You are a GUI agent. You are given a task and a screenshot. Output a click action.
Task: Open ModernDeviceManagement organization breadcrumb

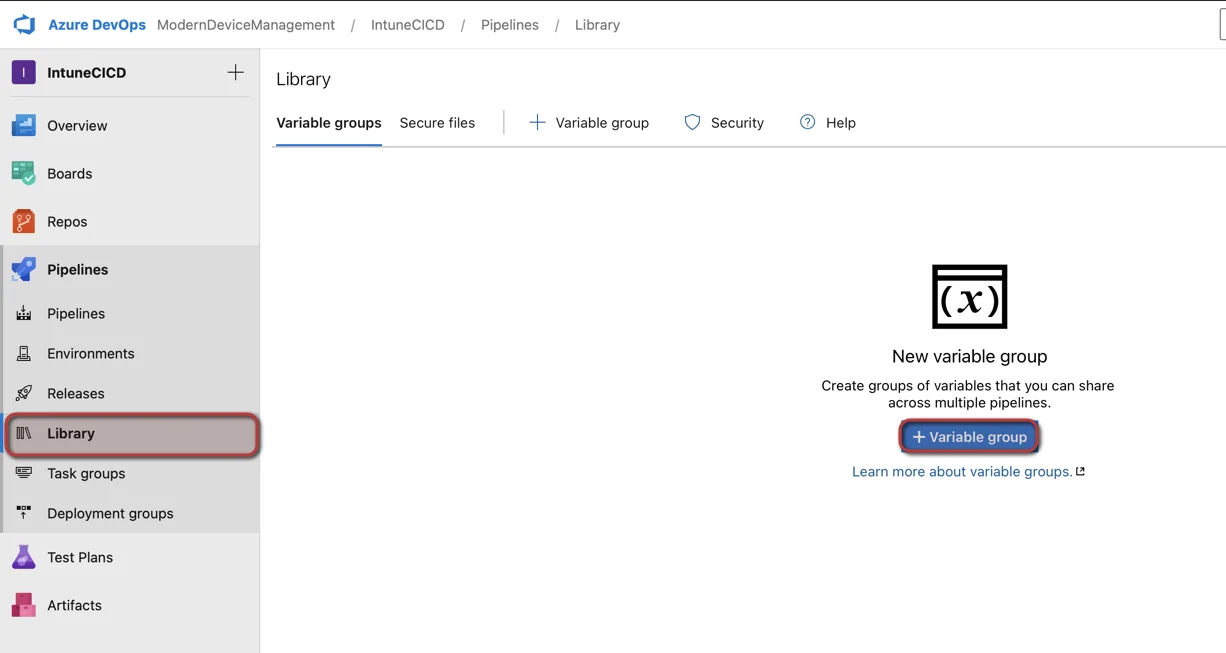click(246, 25)
